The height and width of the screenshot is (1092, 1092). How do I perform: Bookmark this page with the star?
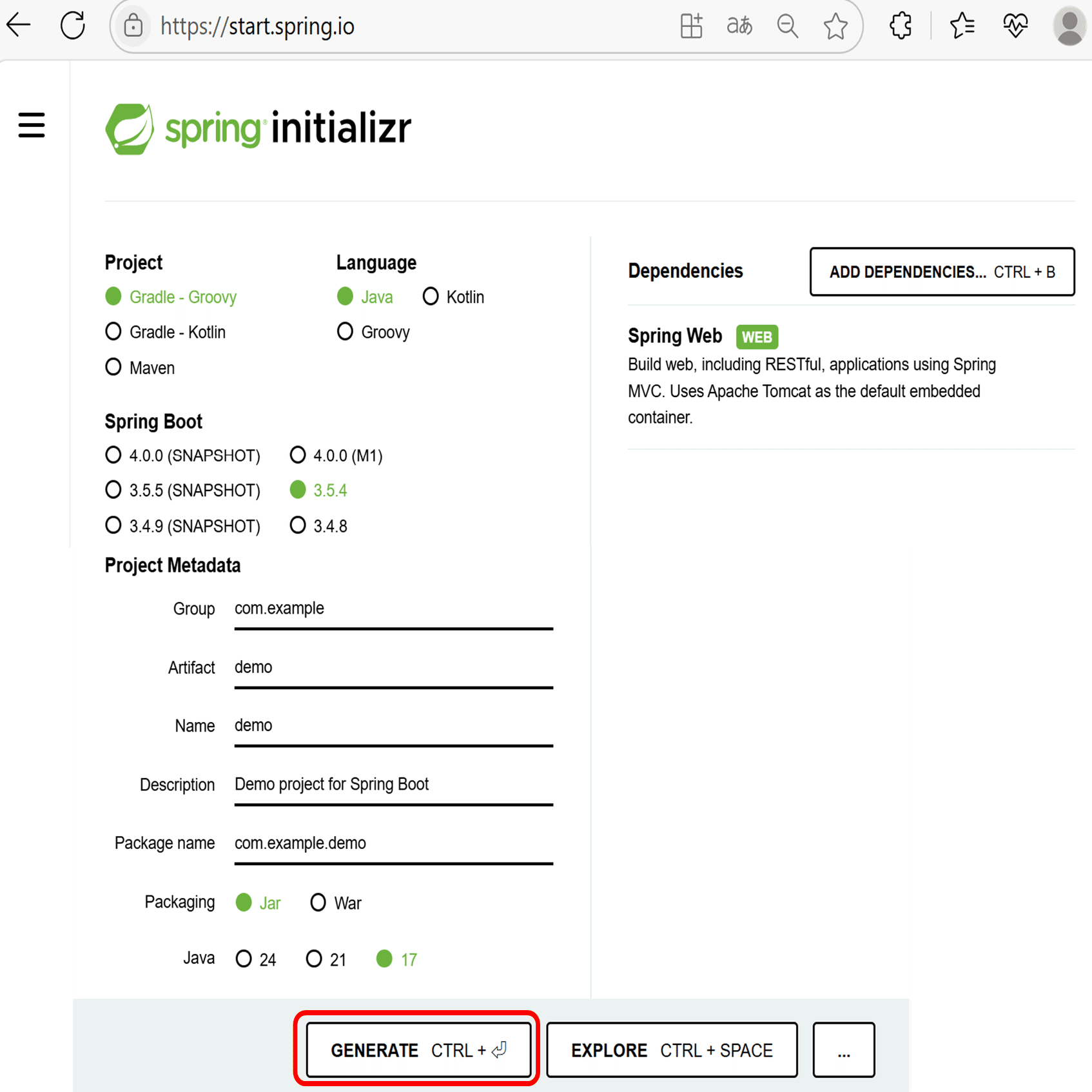(x=835, y=26)
